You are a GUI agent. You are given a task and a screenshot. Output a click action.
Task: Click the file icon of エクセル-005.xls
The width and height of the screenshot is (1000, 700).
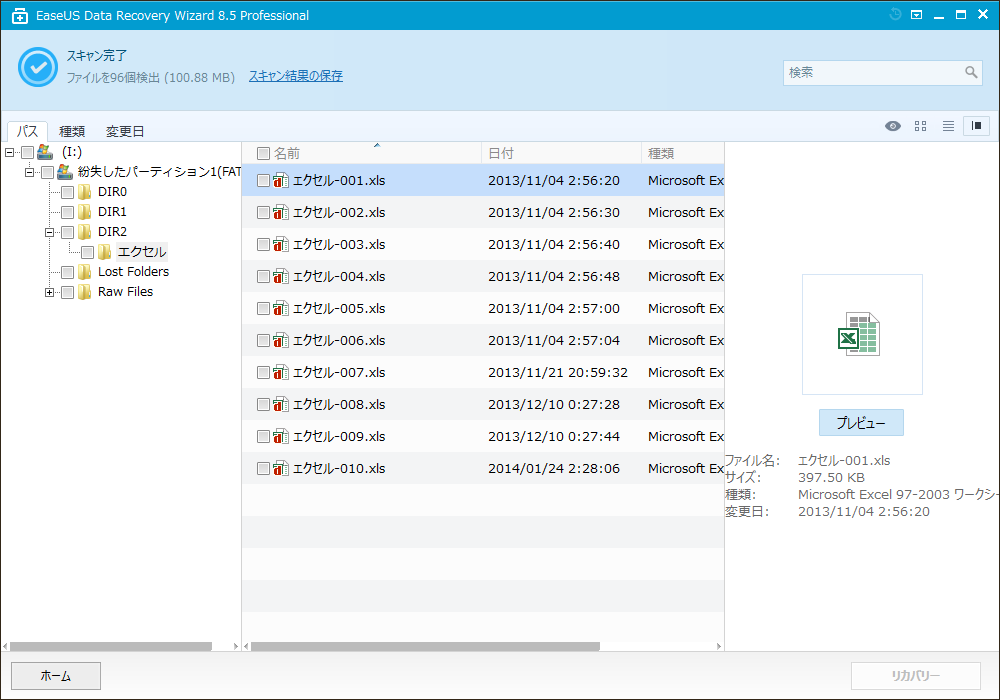[281, 309]
